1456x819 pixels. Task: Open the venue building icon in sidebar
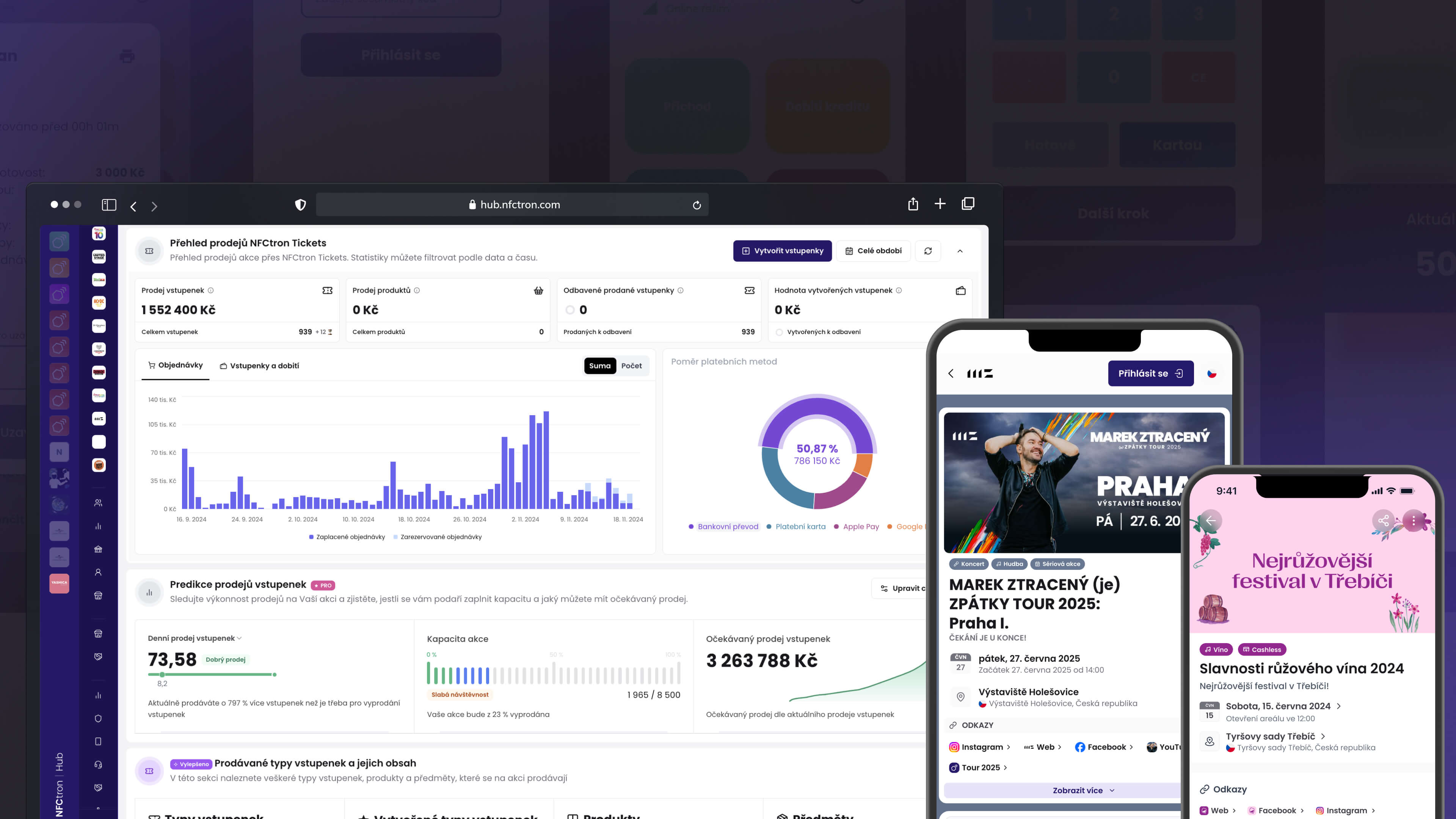click(x=98, y=549)
